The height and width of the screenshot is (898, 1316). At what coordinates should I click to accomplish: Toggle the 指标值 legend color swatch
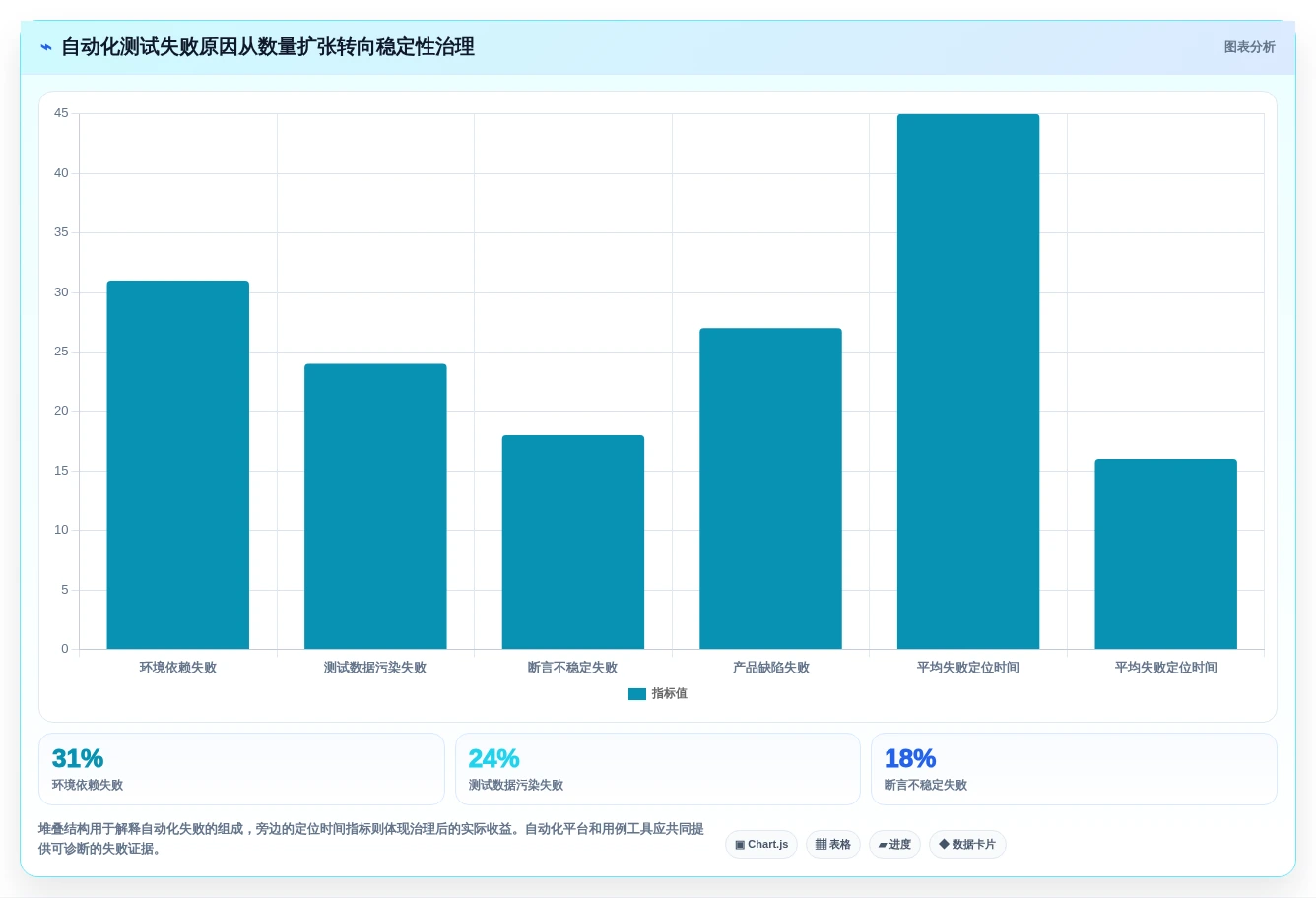[637, 694]
